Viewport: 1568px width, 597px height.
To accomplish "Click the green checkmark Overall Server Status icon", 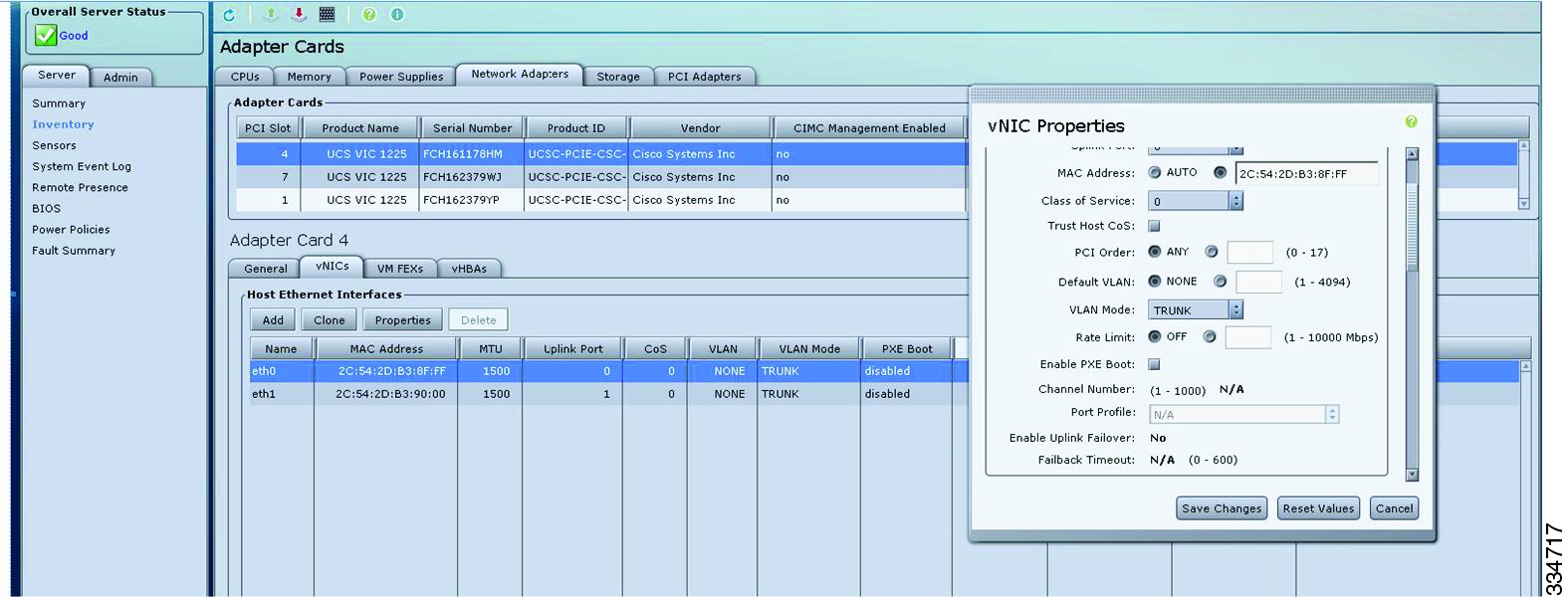I will 45,35.
